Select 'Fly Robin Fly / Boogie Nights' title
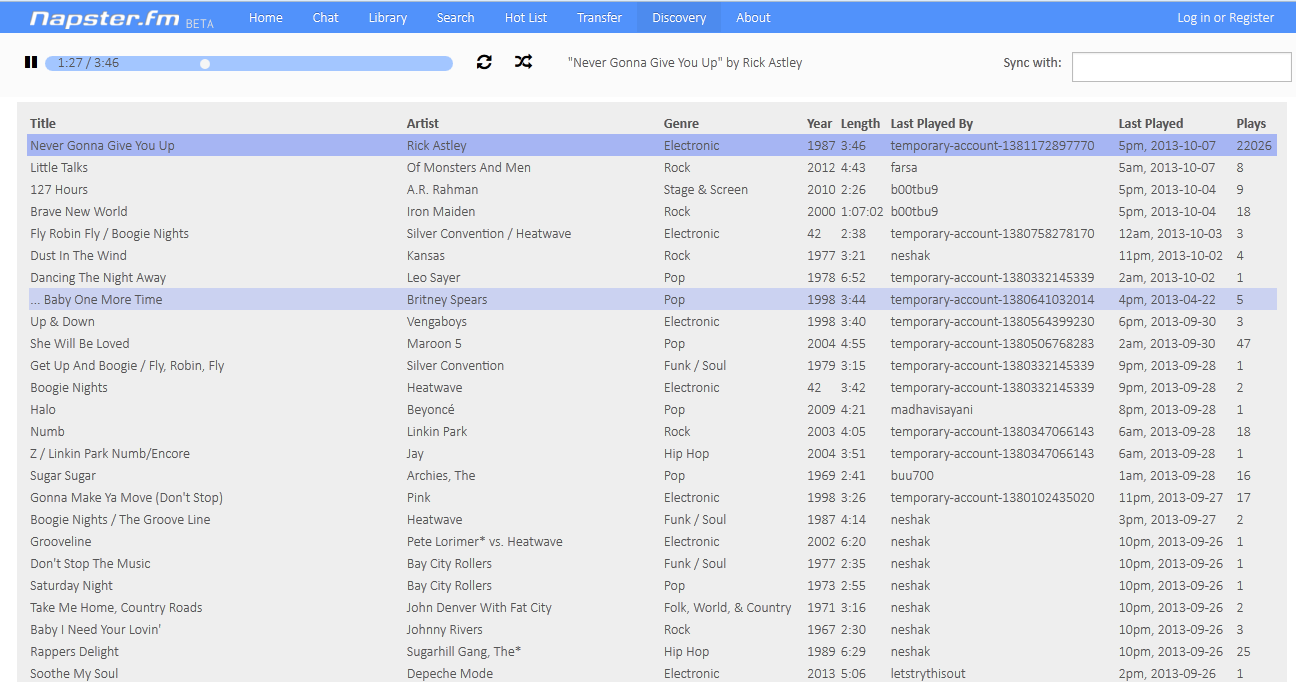Viewport: 1296px width, 682px height. coord(109,234)
